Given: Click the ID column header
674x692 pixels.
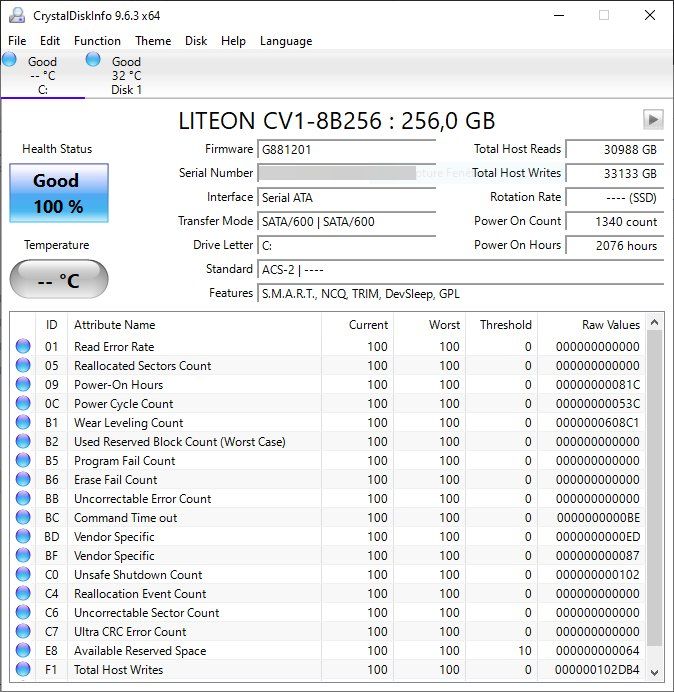Looking at the screenshot, I should (52, 325).
